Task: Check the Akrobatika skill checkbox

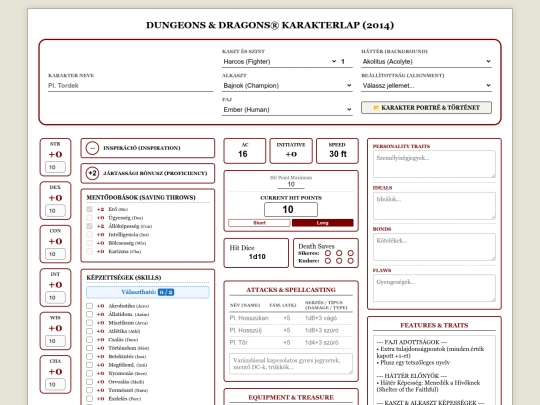Action: click(90, 306)
